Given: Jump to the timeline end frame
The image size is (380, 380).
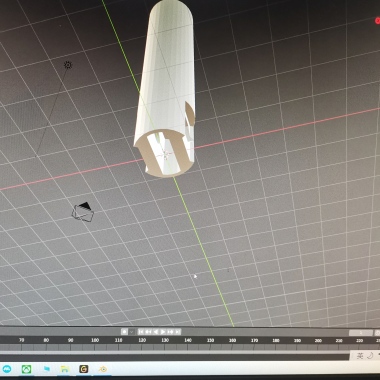Looking at the screenshot, I should pyautogui.click(x=178, y=332).
